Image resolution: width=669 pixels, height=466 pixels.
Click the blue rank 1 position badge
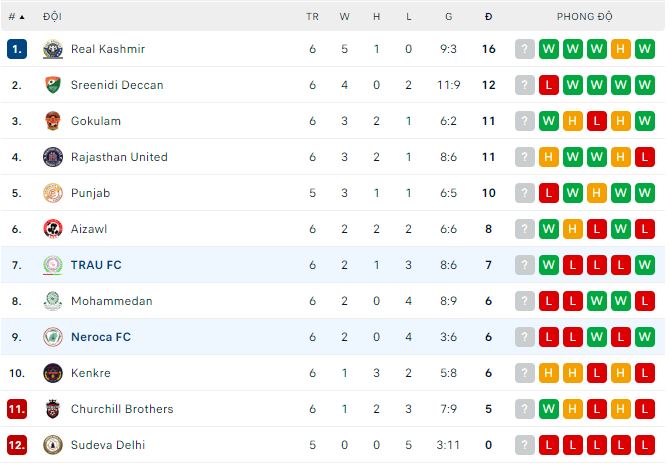(16, 49)
